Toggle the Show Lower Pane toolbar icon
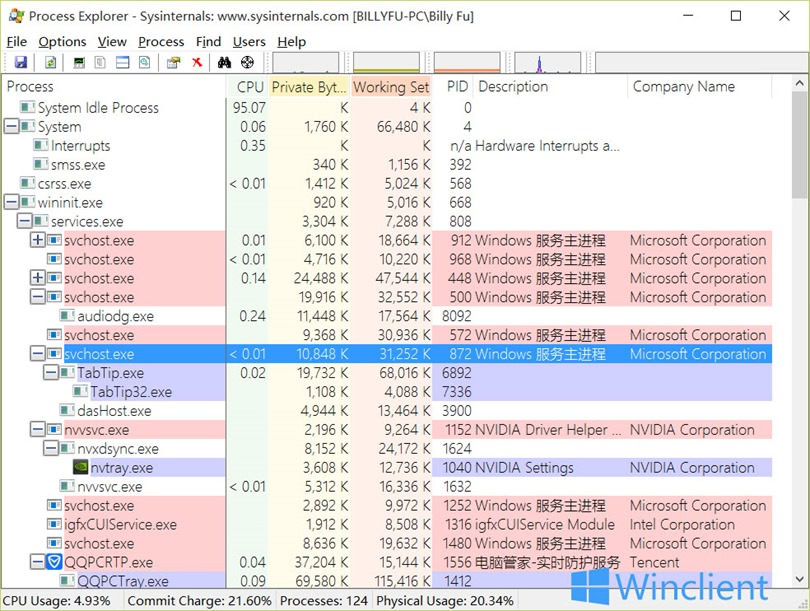Viewport: 810px width, 611px height. click(x=122, y=62)
